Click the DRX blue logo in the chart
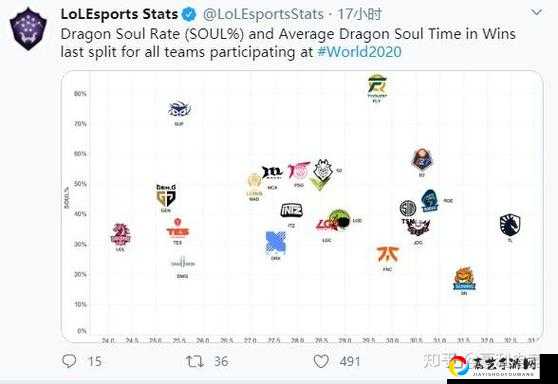 pos(276,243)
